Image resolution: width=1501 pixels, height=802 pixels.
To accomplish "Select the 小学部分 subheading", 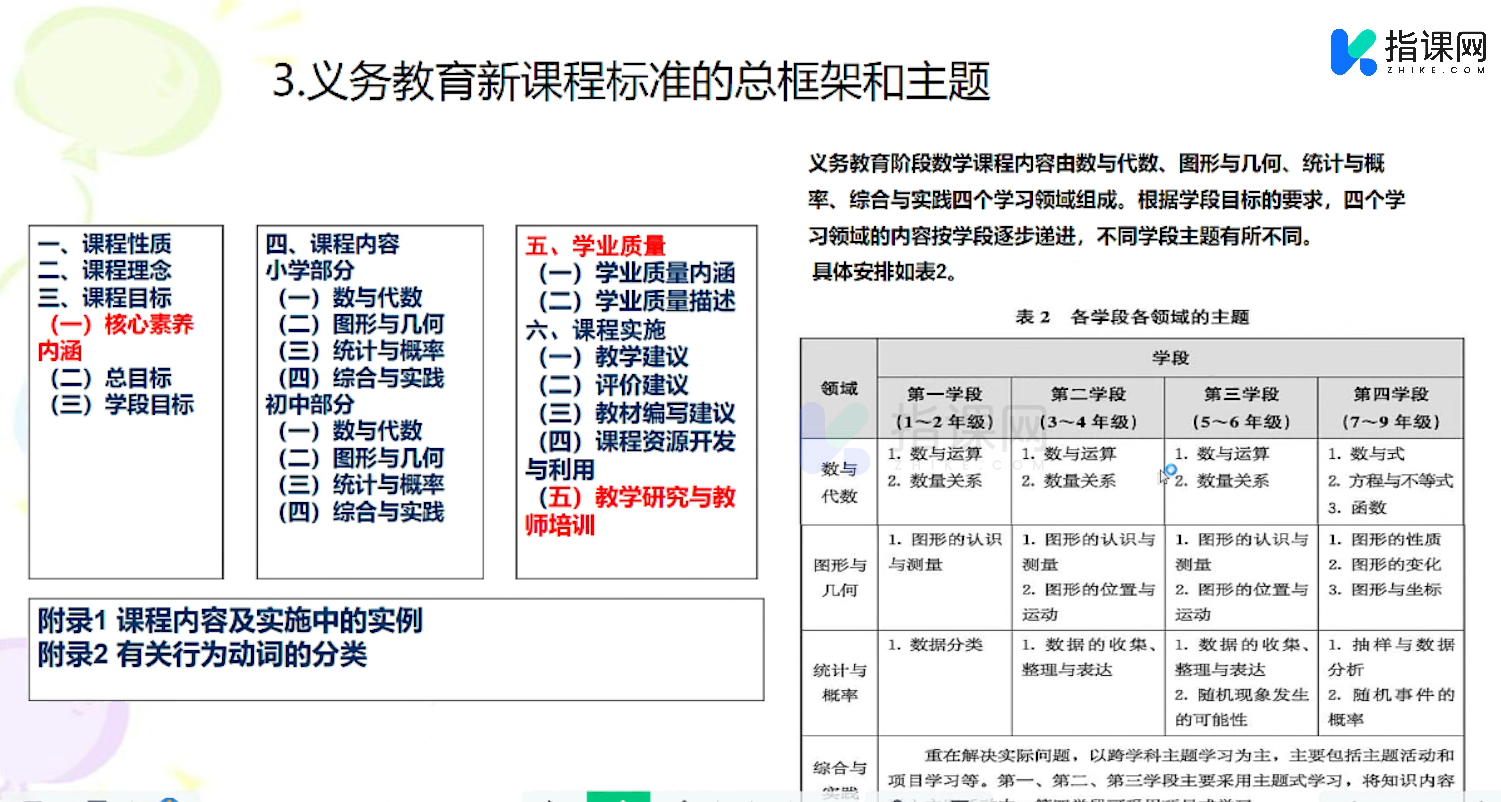I will [x=309, y=271].
